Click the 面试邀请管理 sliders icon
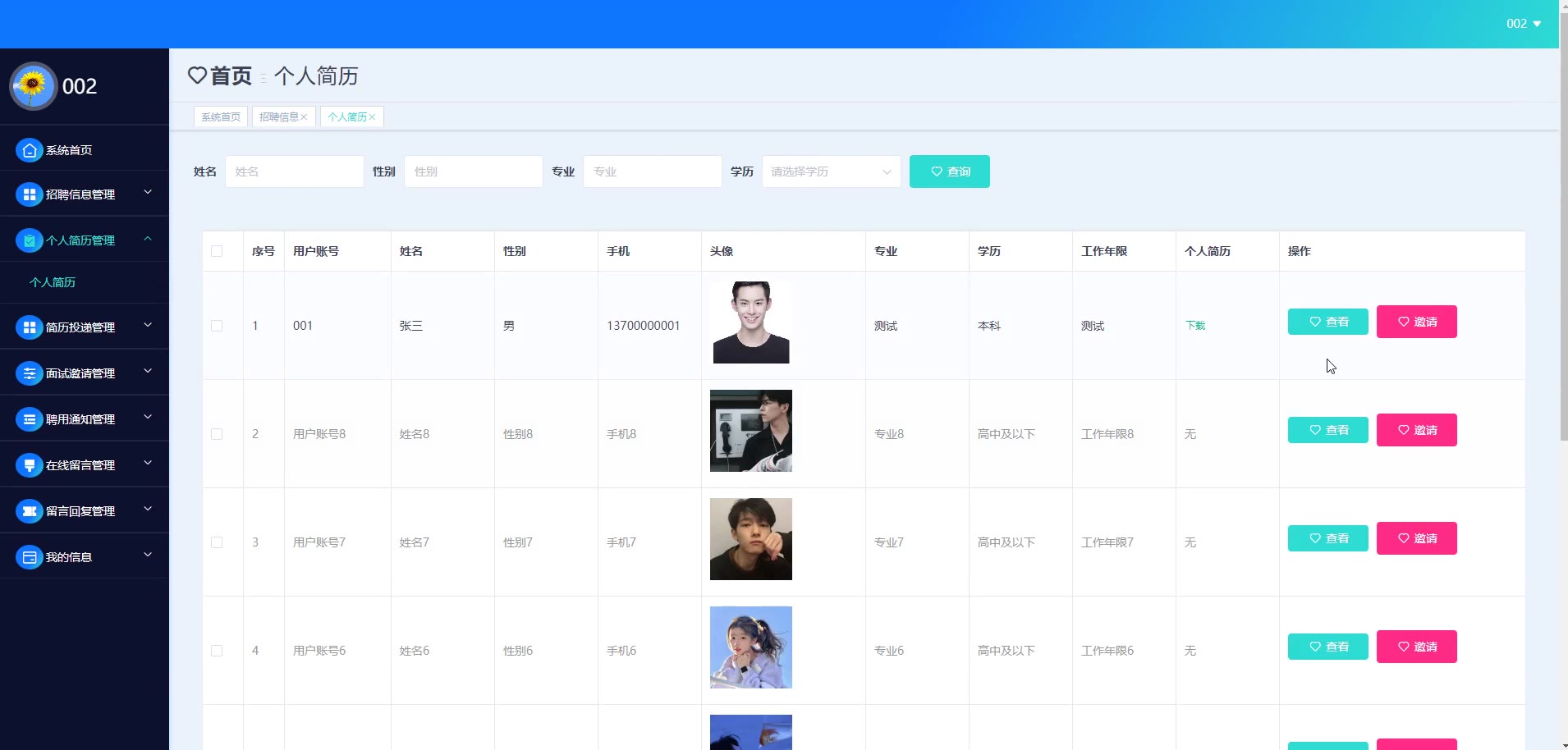The width and height of the screenshot is (1568, 750). [x=30, y=373]
